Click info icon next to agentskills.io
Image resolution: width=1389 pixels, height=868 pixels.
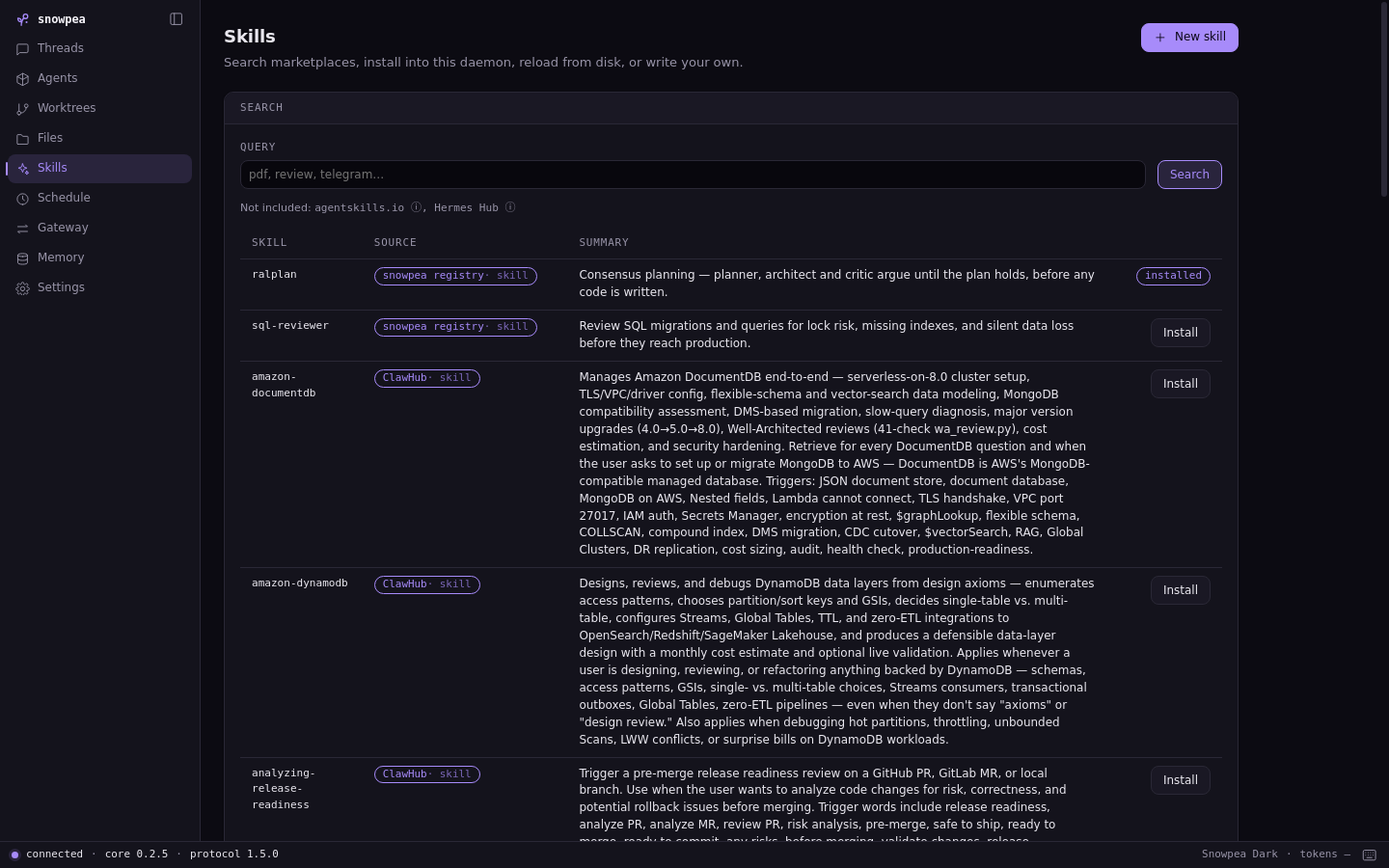(x=416, y=207)
